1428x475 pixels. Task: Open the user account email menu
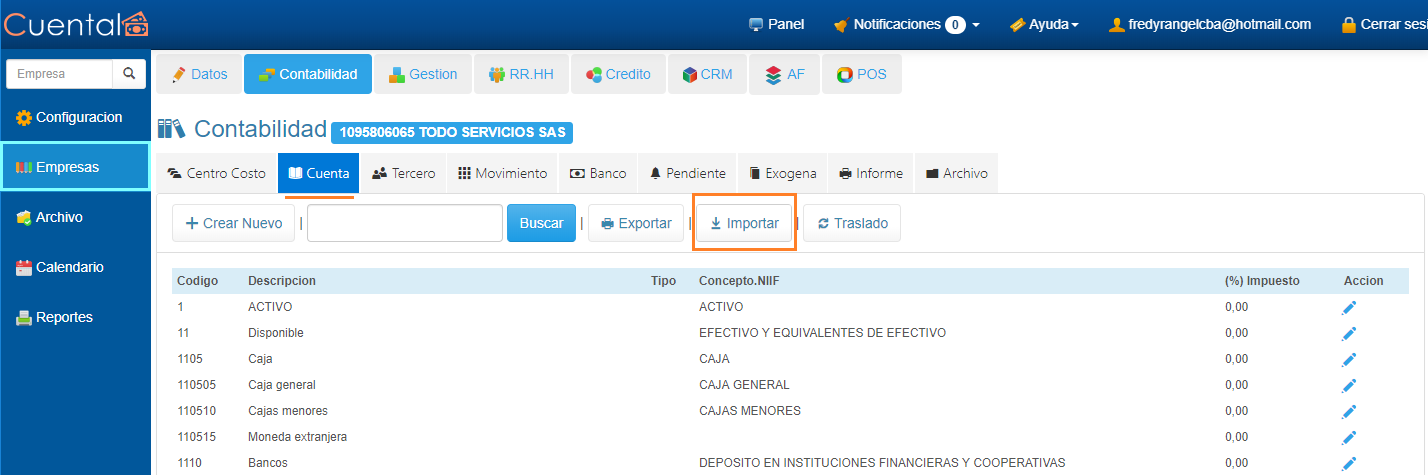[x=1210, y=24]
